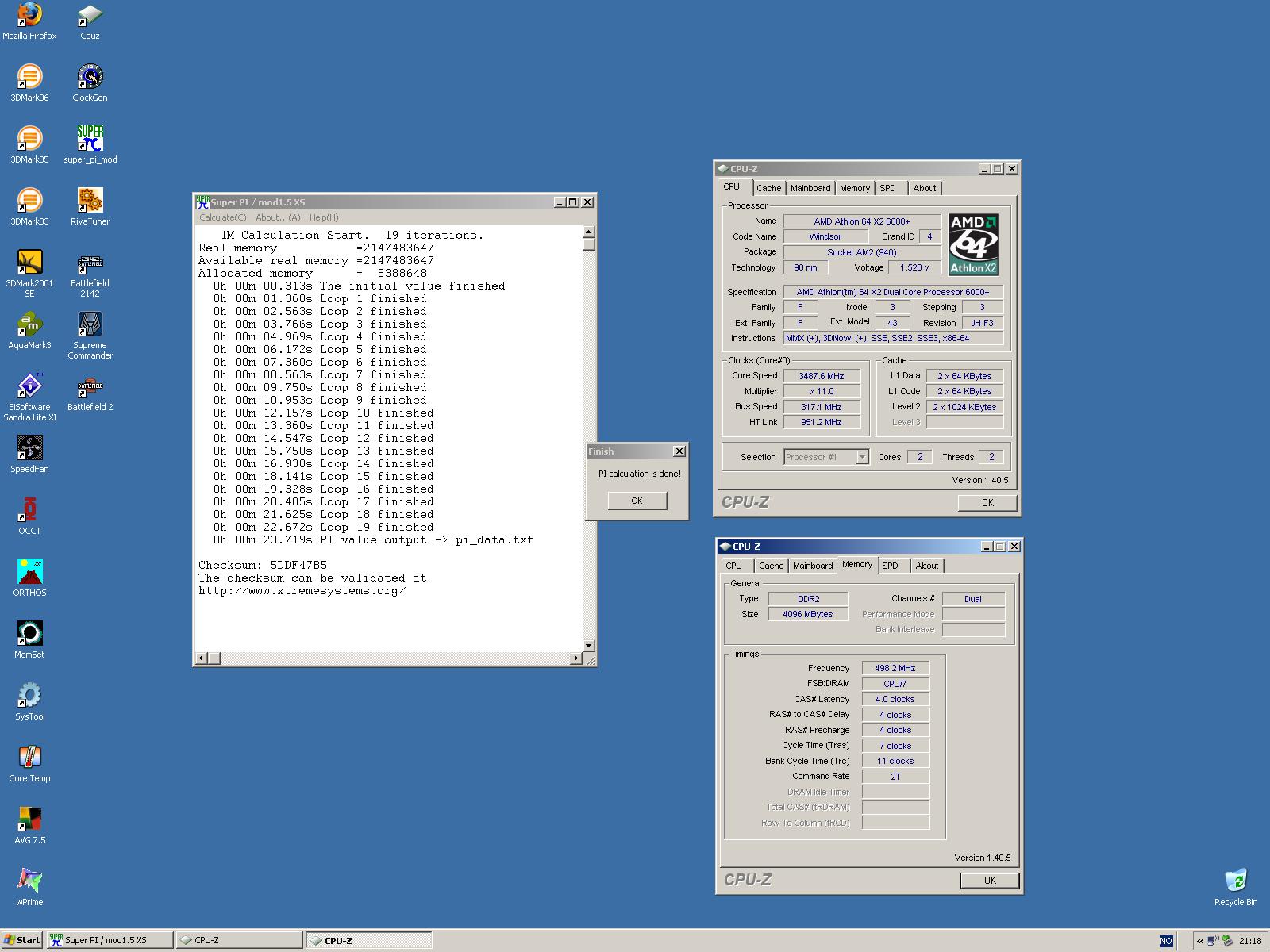Open the About...(A) menu in Super PI
The image size is (1270, 952).
[x=278, y=217]
